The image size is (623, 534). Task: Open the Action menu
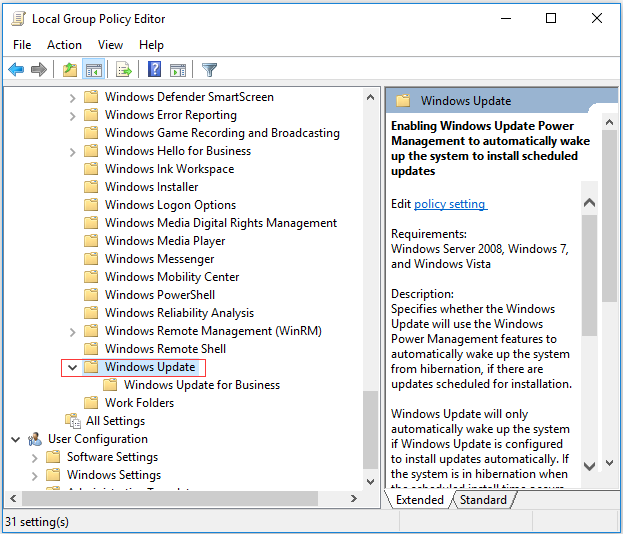(64, 45)
